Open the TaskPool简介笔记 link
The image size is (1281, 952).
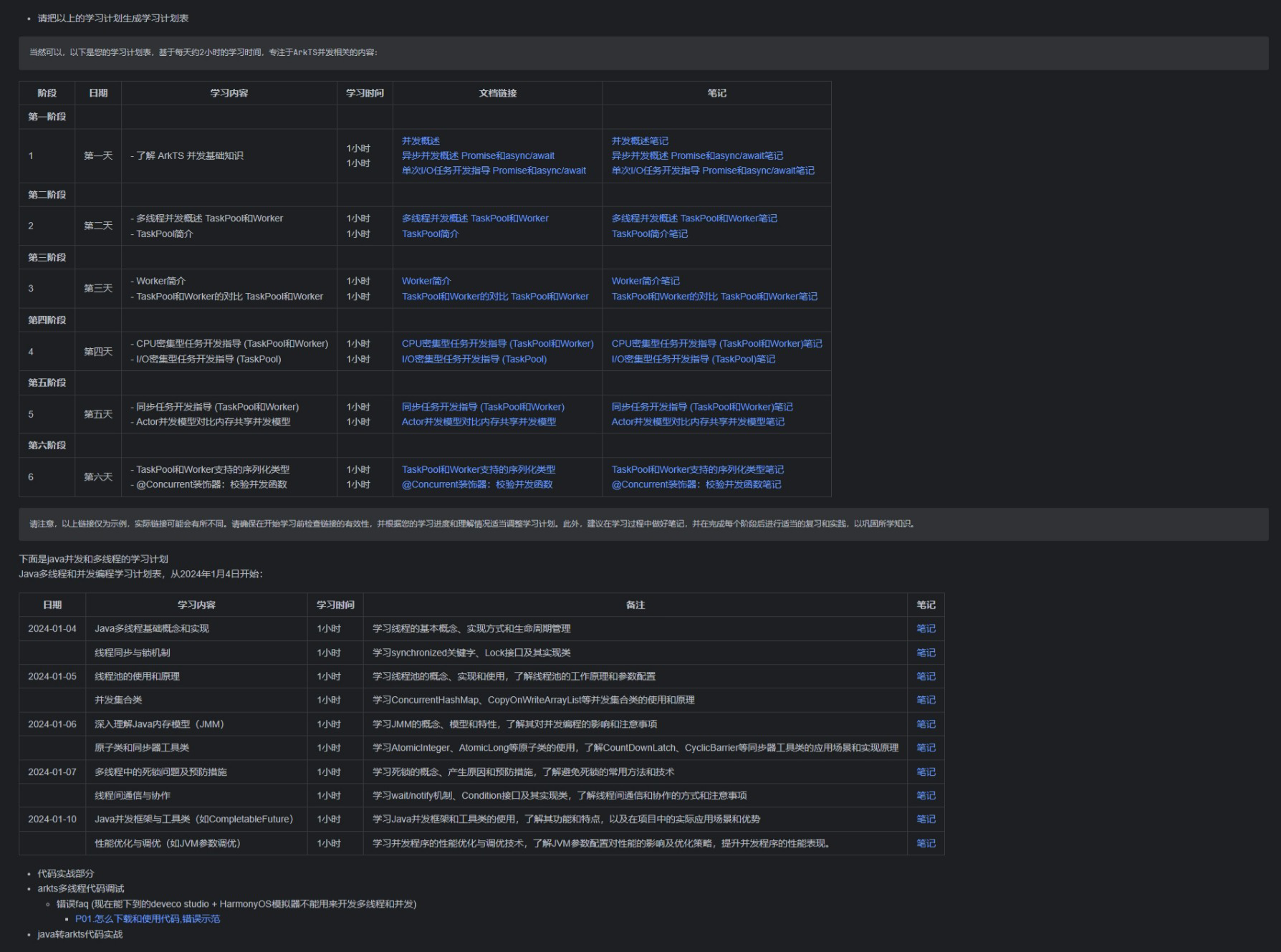pos(650,234)
